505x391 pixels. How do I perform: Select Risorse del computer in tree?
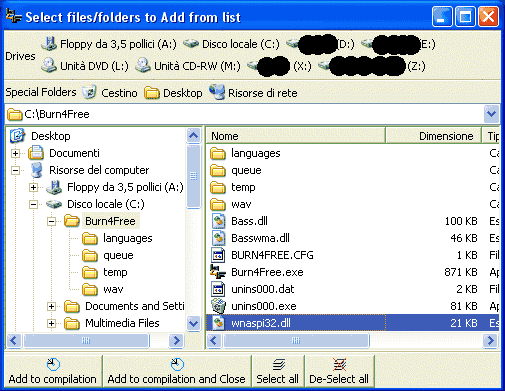[99, 170]
